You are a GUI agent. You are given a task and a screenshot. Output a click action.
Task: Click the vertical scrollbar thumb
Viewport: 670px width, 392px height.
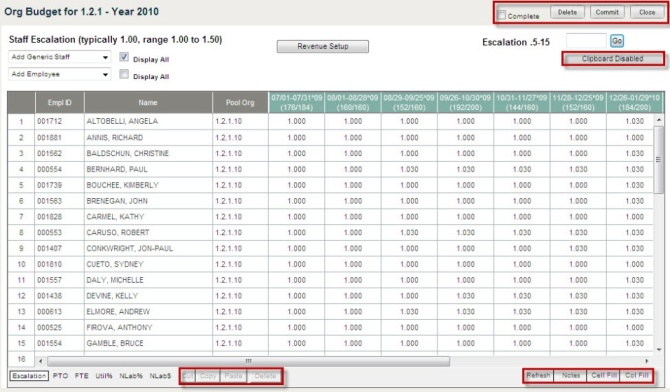click(658, 159)
